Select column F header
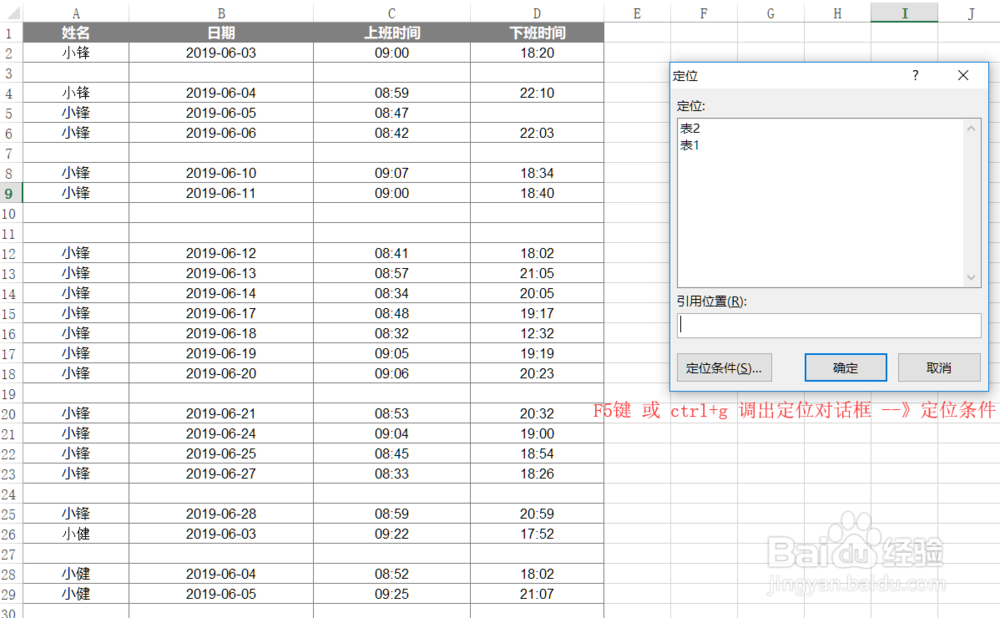The width and height of the screenshot is (1000, 618). 703,13
